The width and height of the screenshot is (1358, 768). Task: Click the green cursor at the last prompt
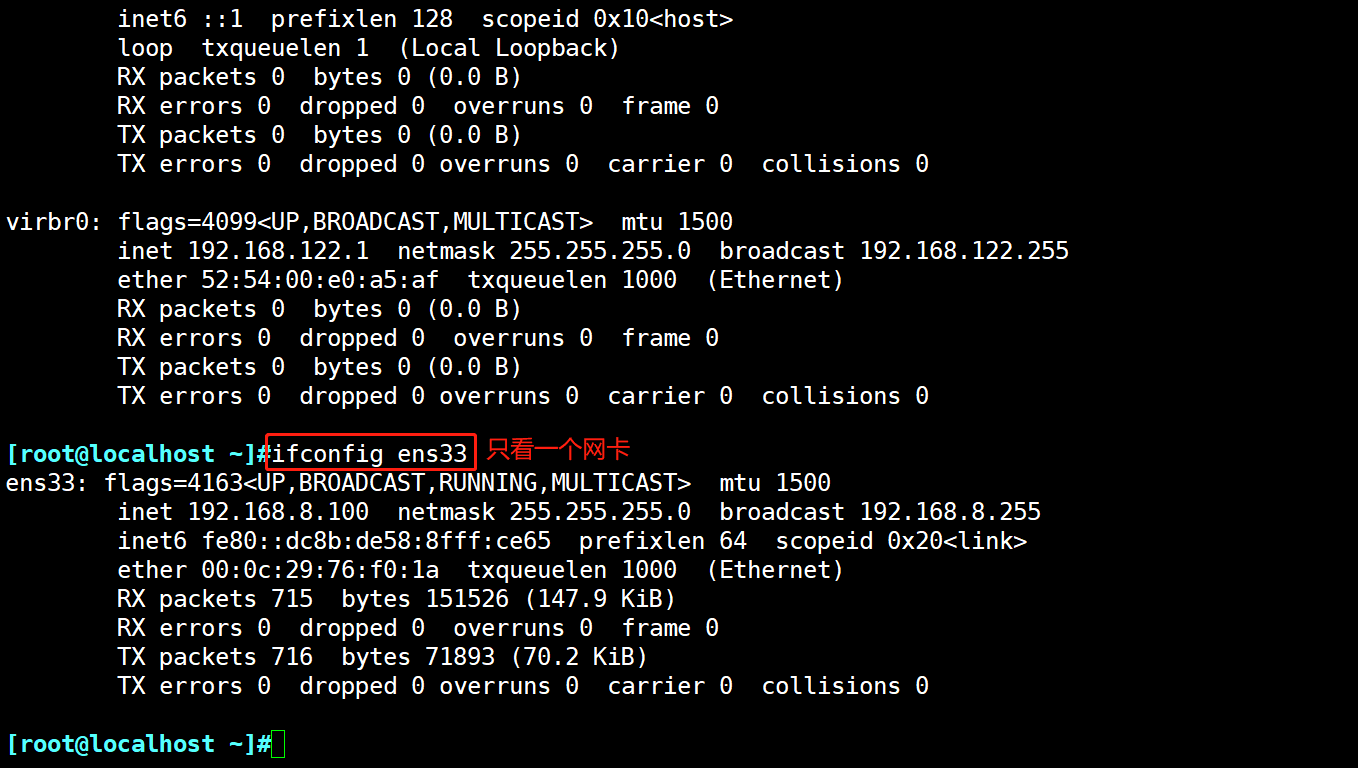tap(278, 745)
